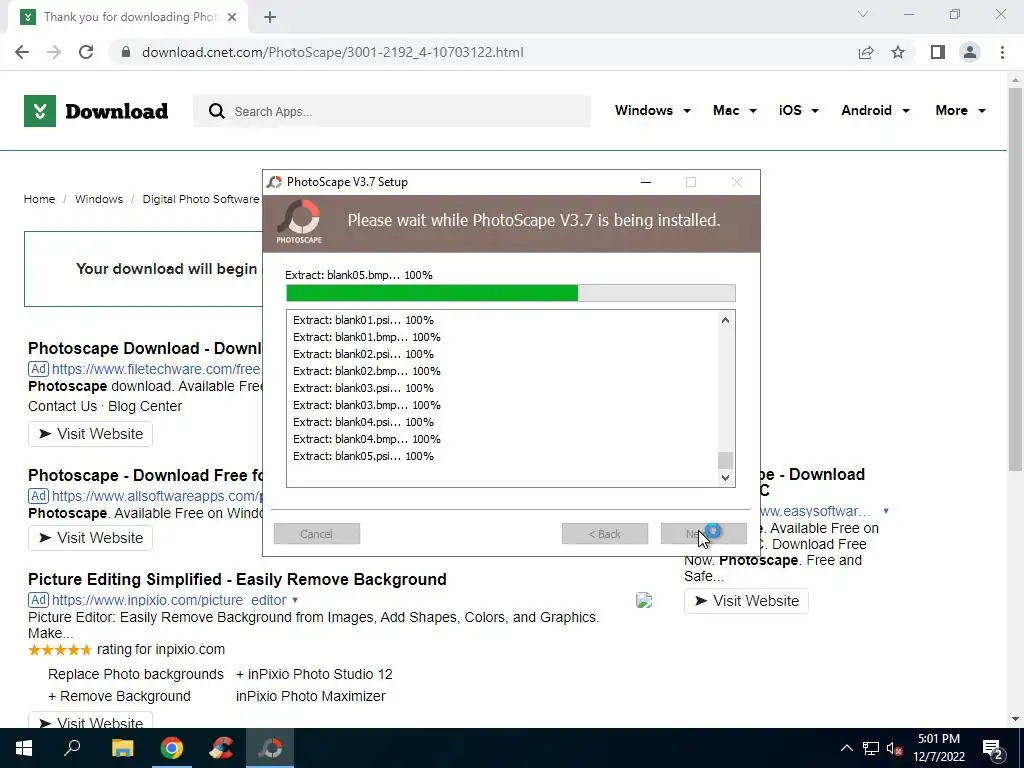Click the browser forward arrow

(54, 52)
